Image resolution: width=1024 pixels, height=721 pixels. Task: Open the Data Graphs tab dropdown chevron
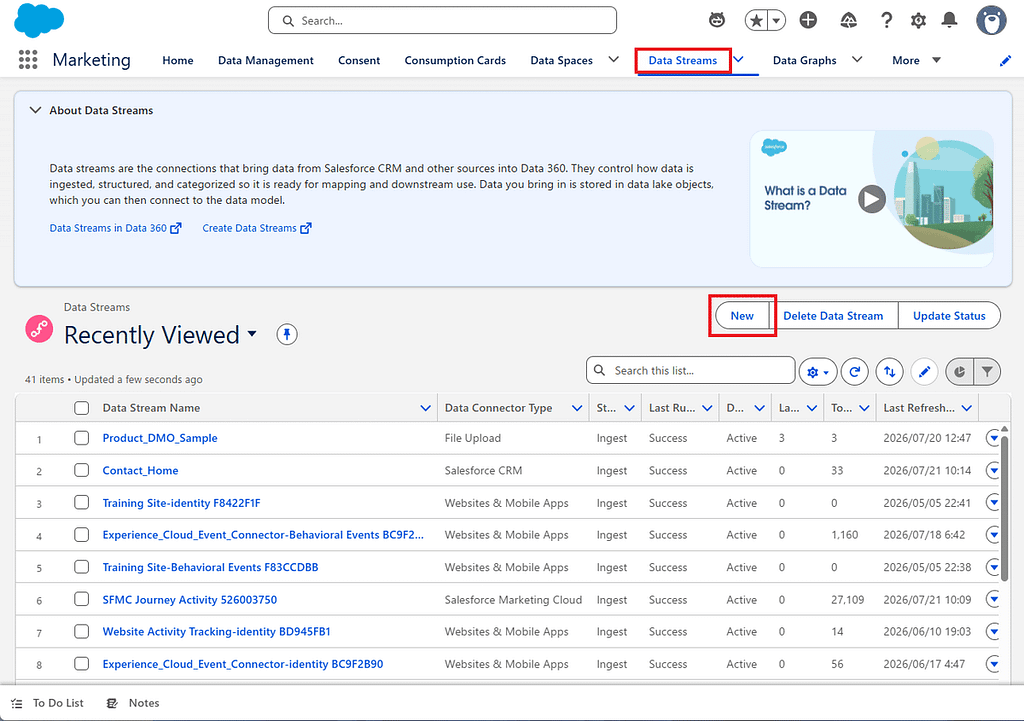[x=857, y=59]
